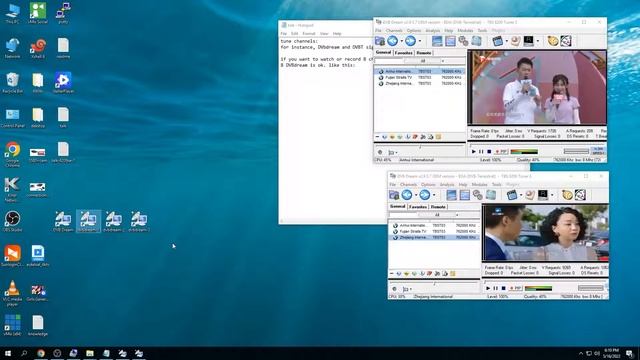This screenshot has height=360, width=640.
Task: Expand R recorder dropdown in bottom DVB Dream
Action: pyautogui.click(x=552, y=195)
